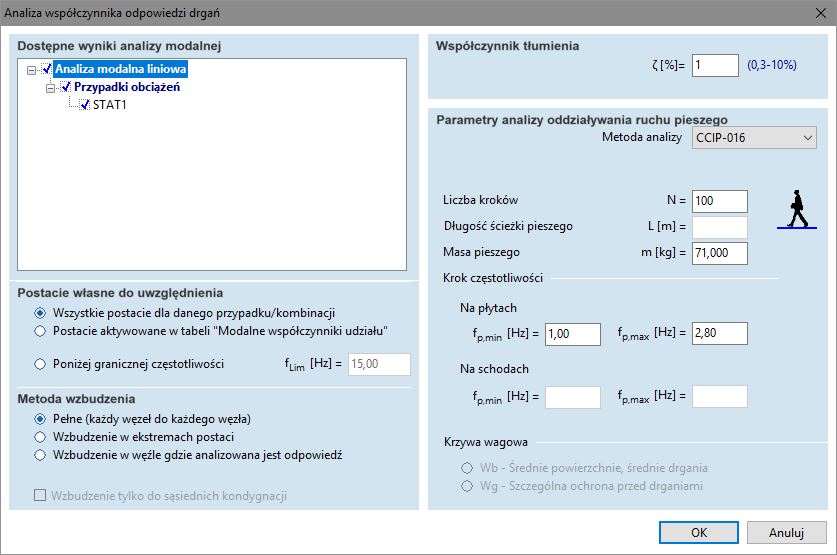Select all modes for given case option

point(40,313)
